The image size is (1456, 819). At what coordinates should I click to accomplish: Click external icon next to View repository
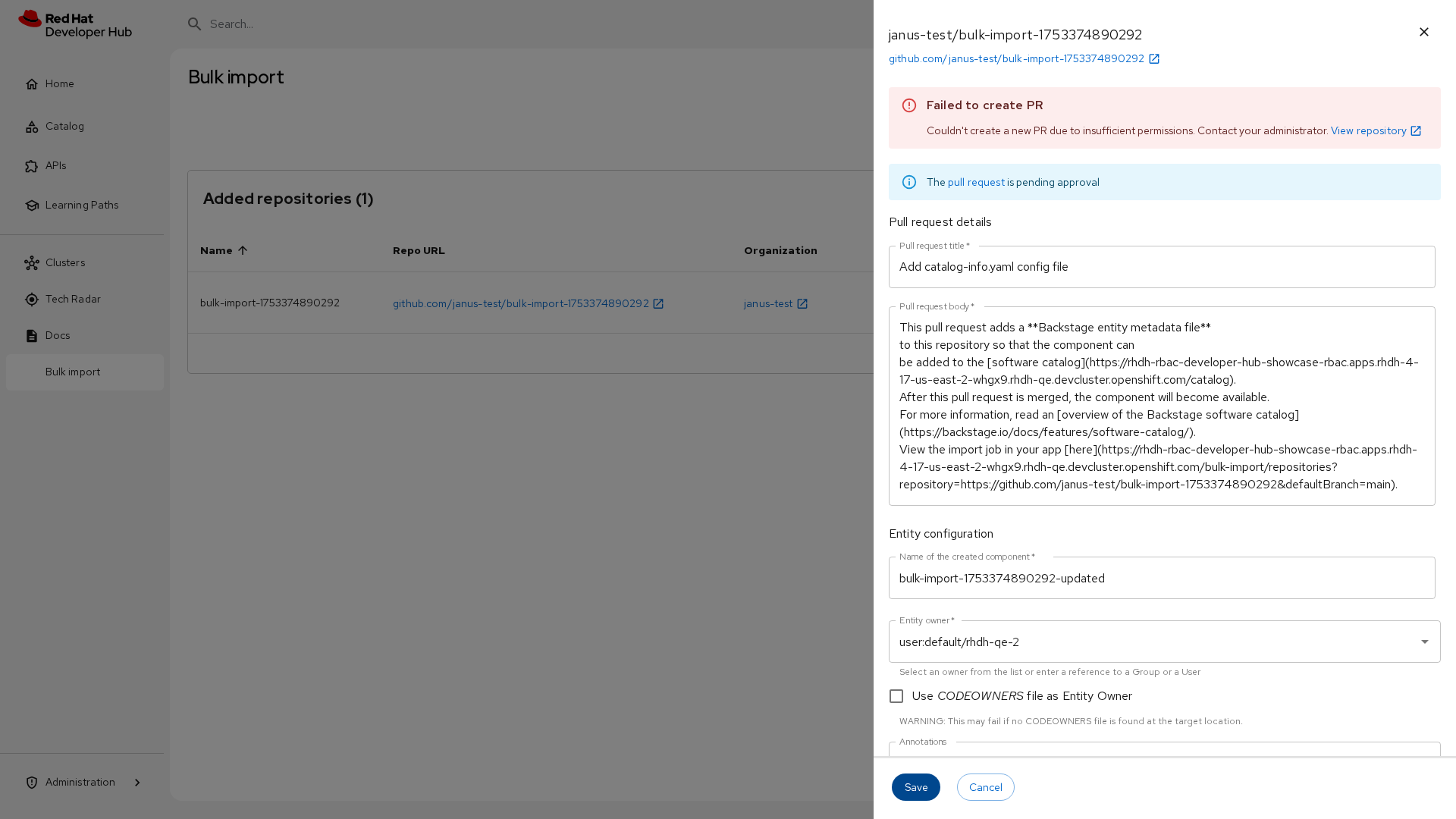tap(1416, 131)
